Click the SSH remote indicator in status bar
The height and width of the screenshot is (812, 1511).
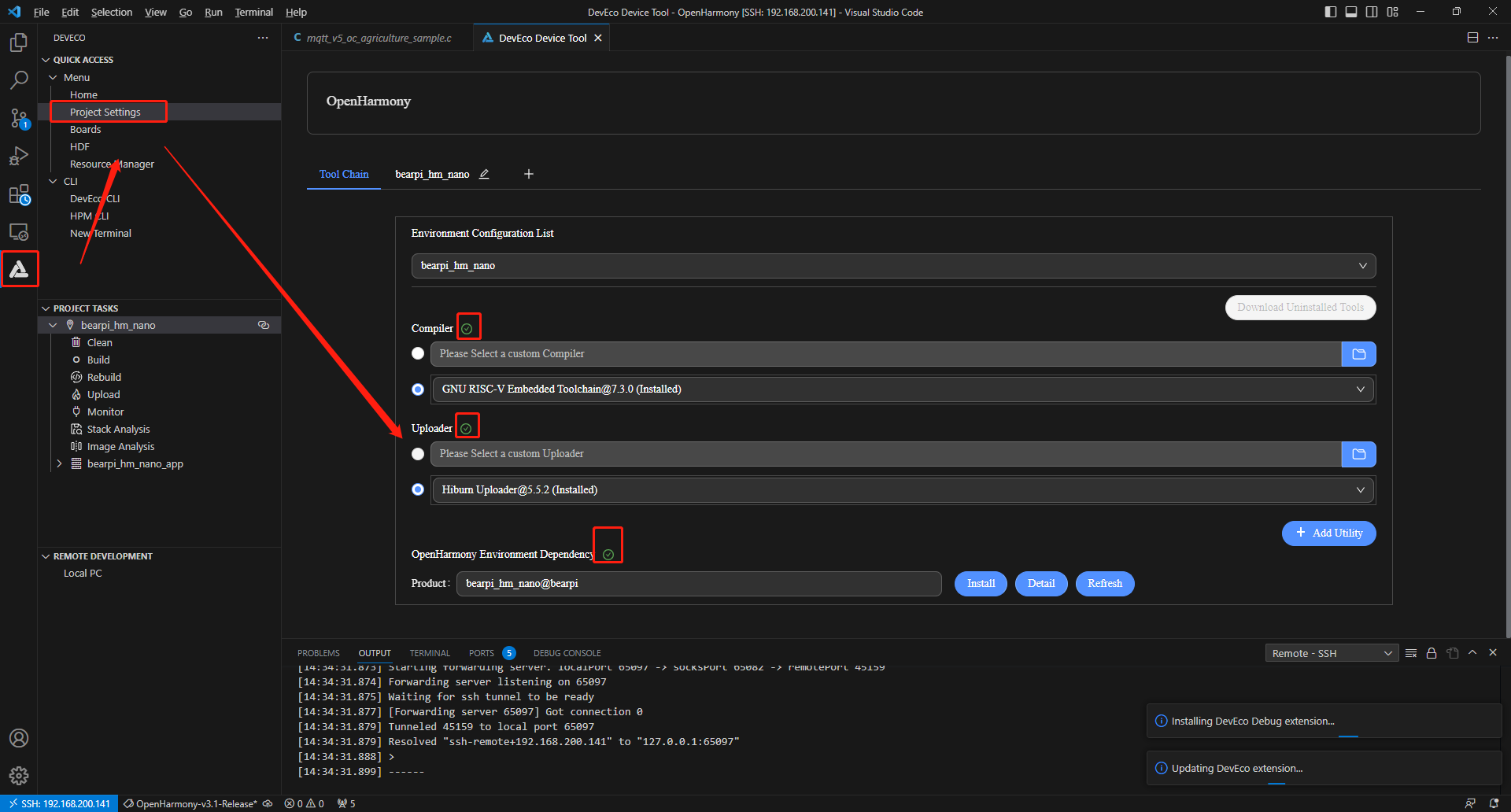click(x=60, y=803)
